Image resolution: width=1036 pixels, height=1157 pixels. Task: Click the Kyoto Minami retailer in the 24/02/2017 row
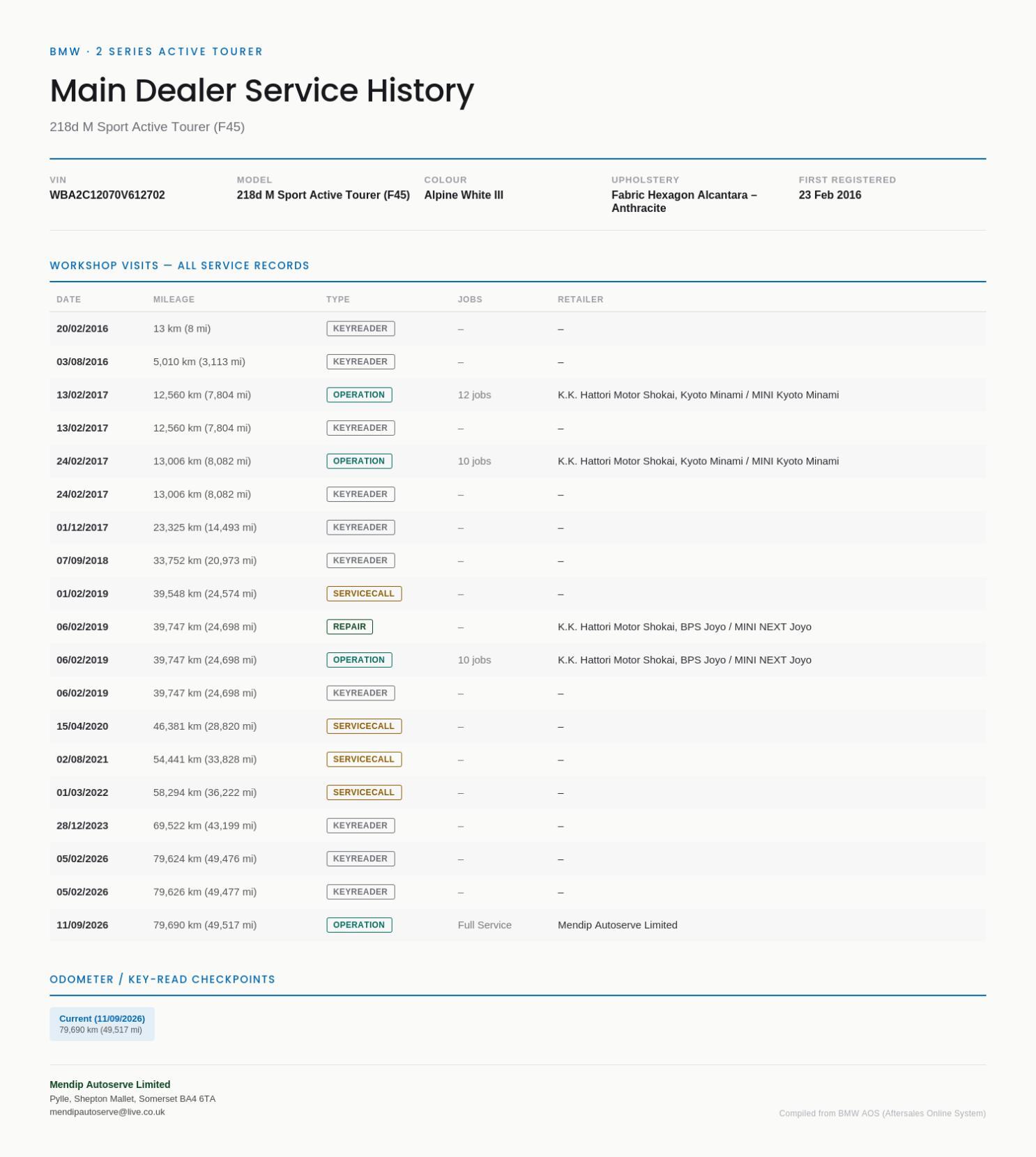point(698,461)
